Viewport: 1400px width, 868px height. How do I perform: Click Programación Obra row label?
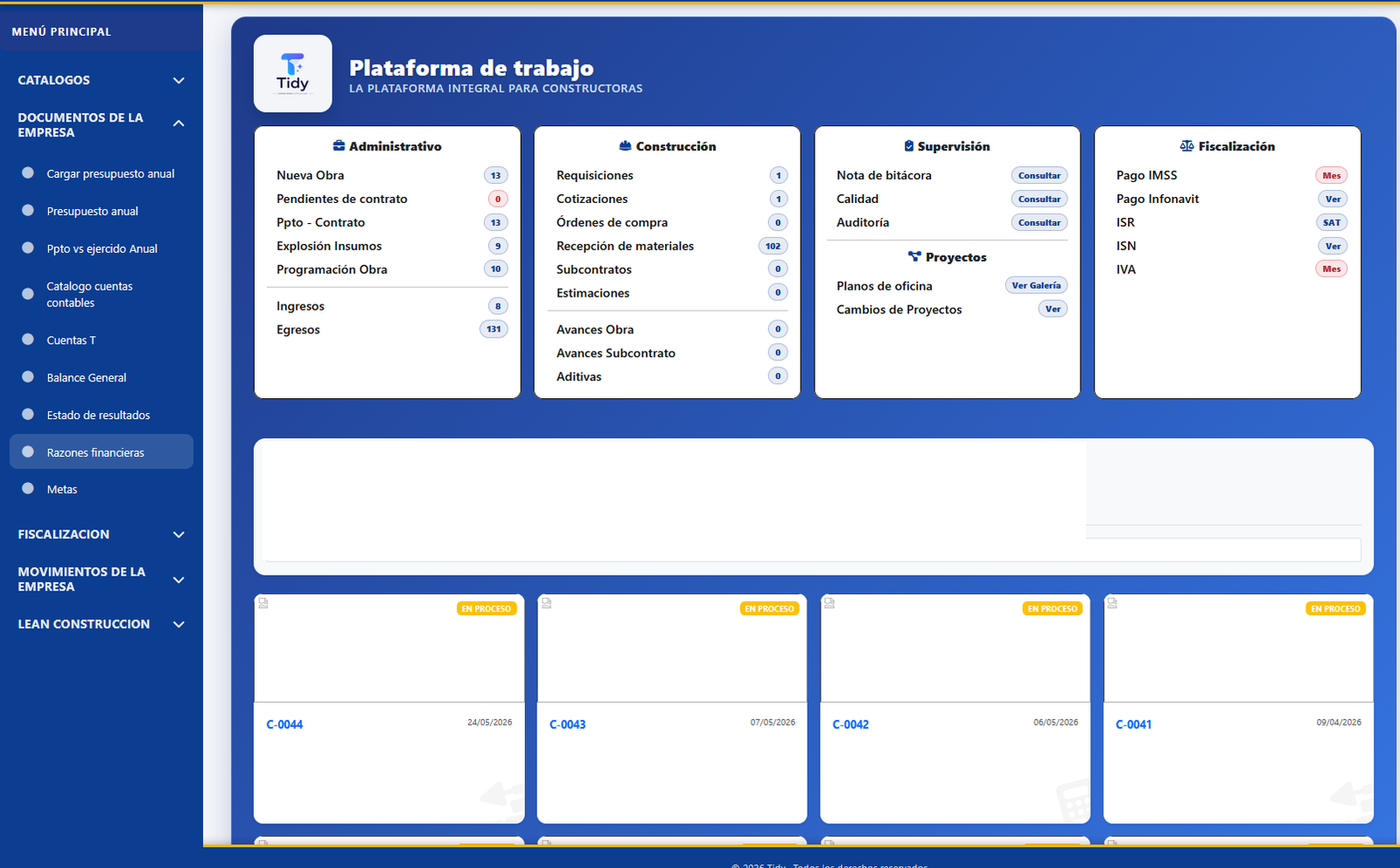pyautogui.click(x=332, y=269)
